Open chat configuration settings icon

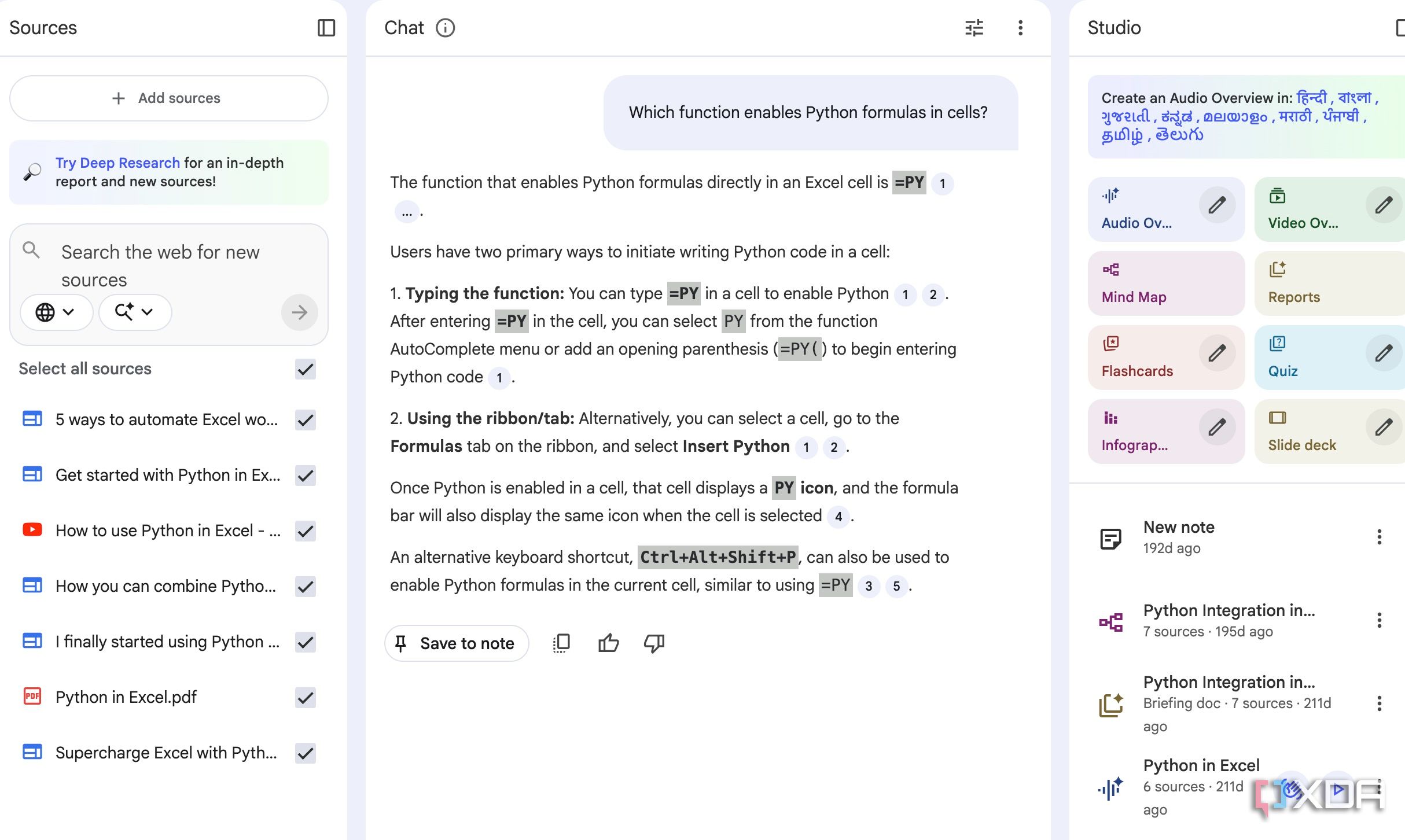point(974,28)
